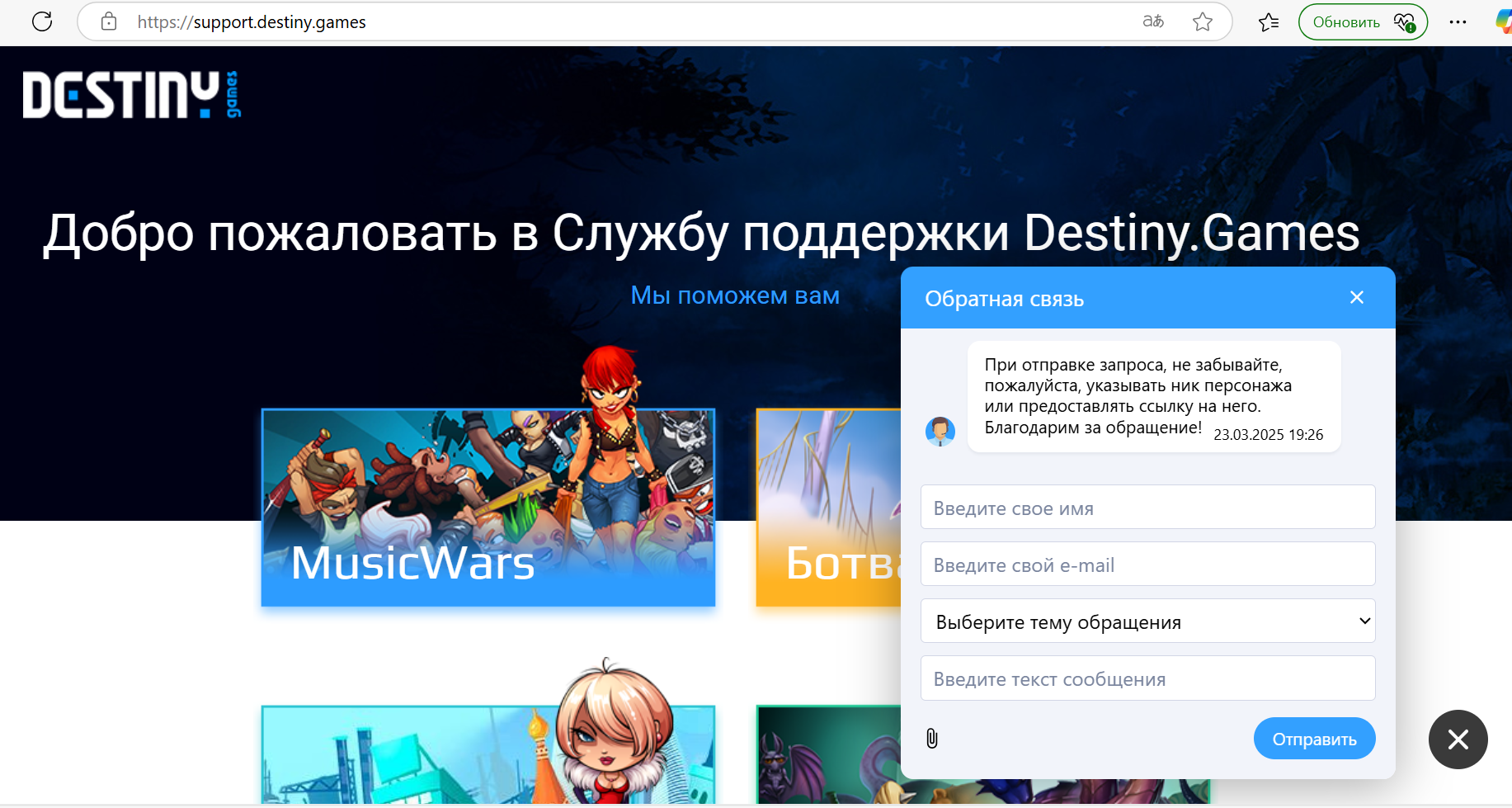Click the Destiny Games logo
1512x808 pixels.
(132, 94)
